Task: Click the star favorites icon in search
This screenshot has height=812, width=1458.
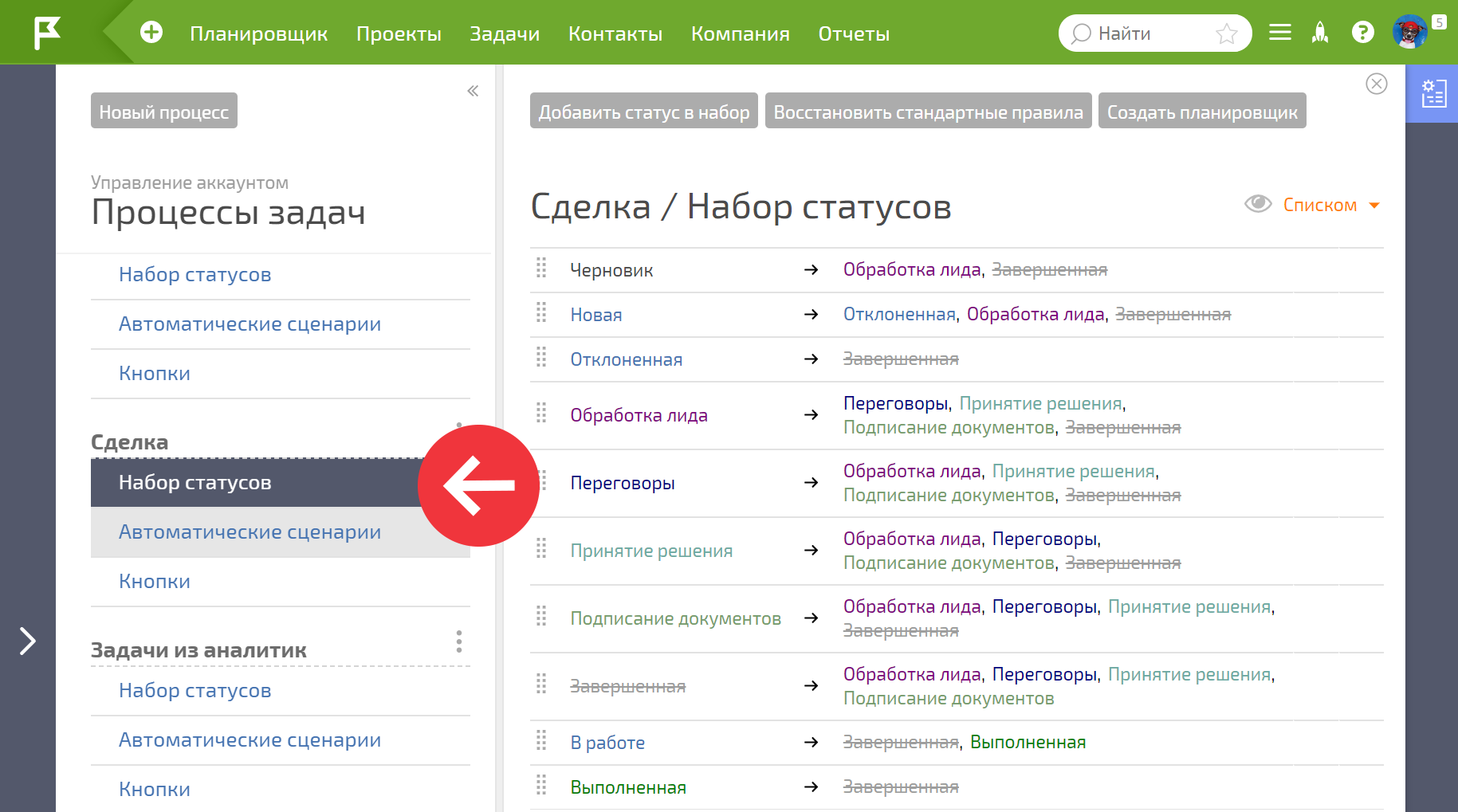Action: (x=1227, y=33)
